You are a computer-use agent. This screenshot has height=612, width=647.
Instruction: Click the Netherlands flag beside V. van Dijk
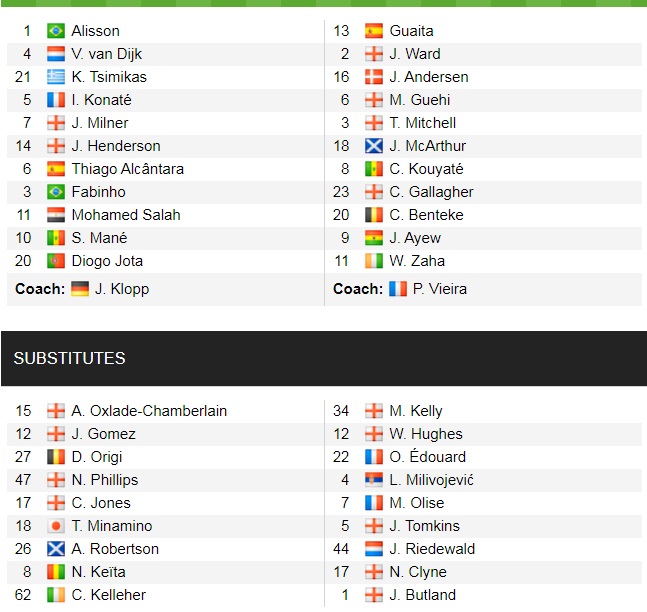click(56, 54)
